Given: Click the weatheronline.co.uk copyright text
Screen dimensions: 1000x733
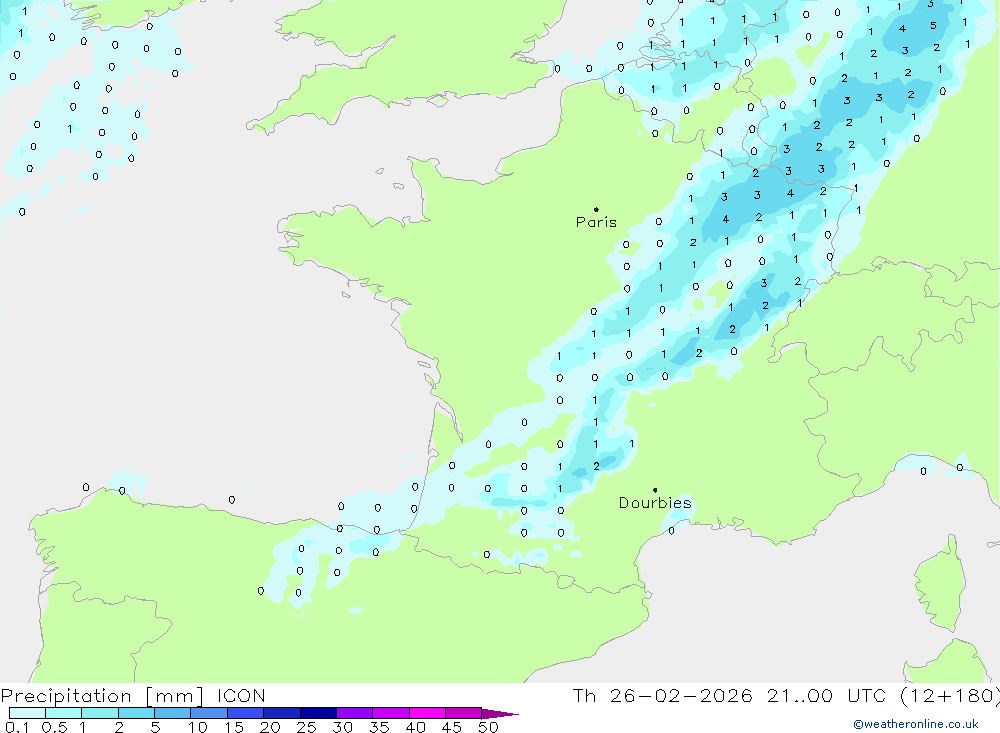Looking at the screenshot, I should [916, 724].
